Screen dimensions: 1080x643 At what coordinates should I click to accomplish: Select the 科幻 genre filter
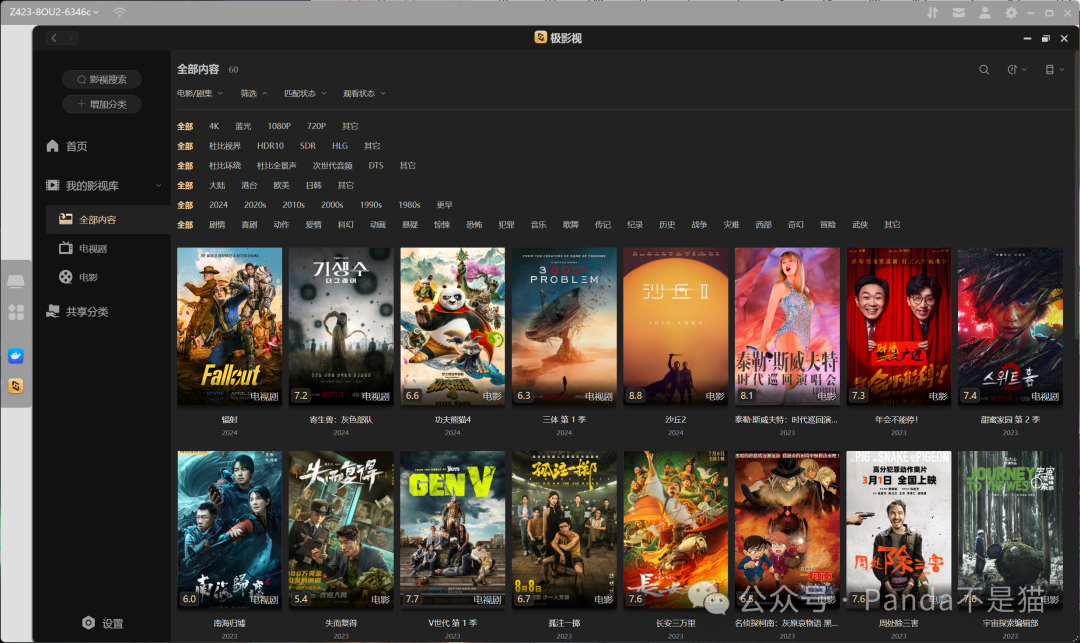[x=346, y=224]
